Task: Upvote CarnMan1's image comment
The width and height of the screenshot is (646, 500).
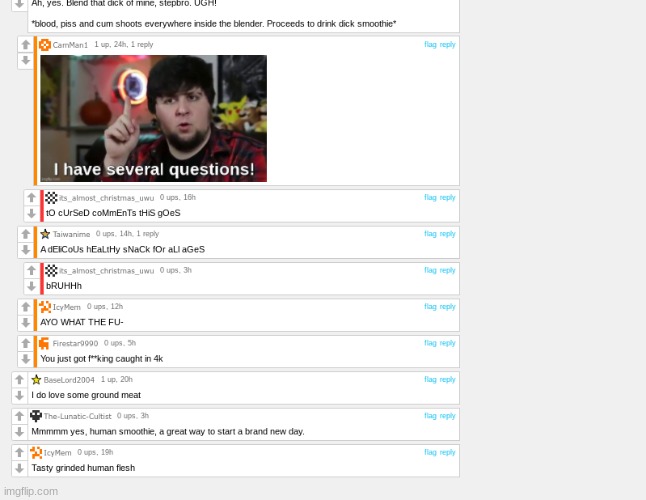Action: click(x=26, y=44)
